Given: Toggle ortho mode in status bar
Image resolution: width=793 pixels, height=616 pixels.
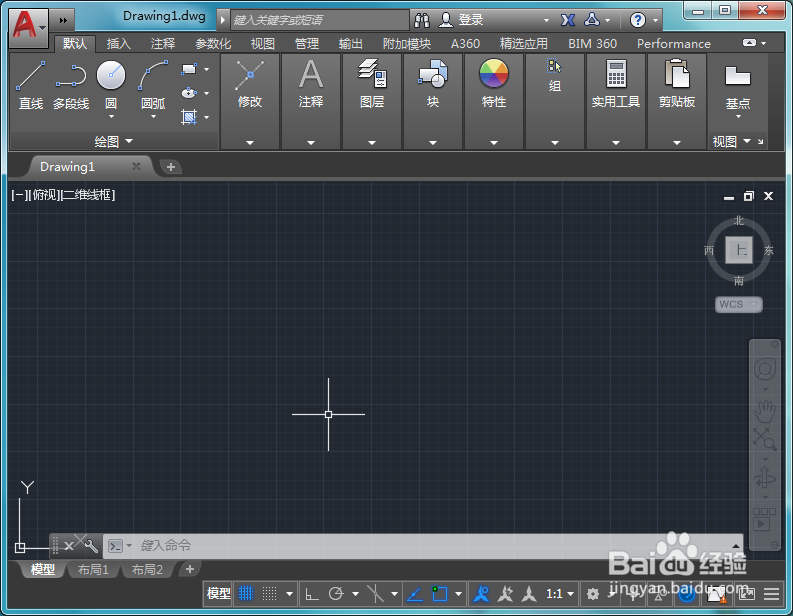Looking at the screenshot, I should coord(312,594).
